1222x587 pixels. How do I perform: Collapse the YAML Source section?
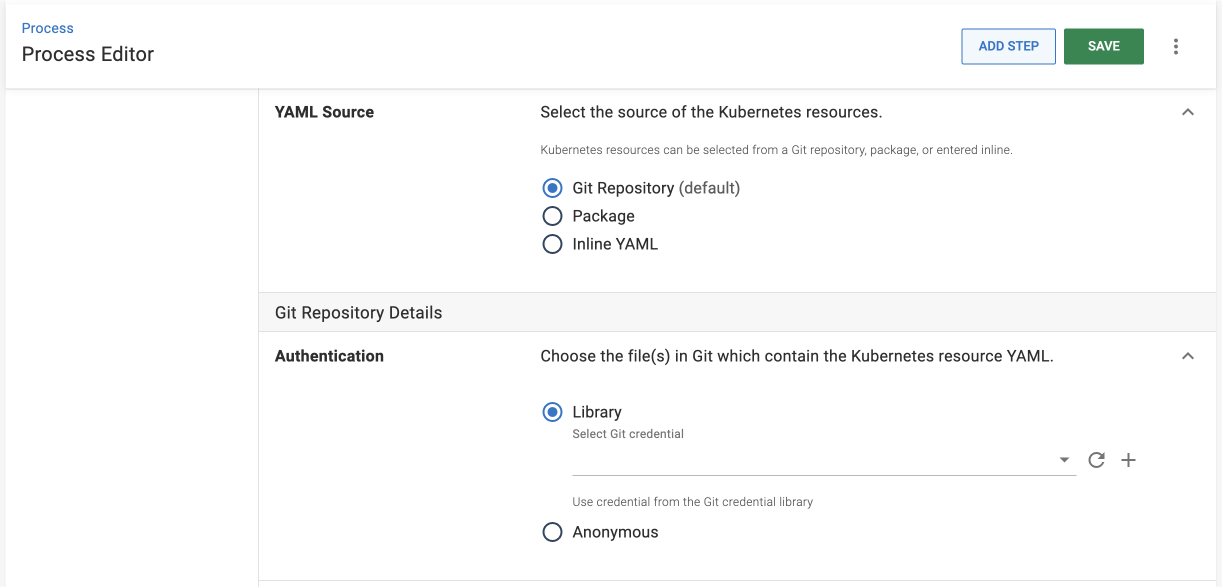point(1189,112)
